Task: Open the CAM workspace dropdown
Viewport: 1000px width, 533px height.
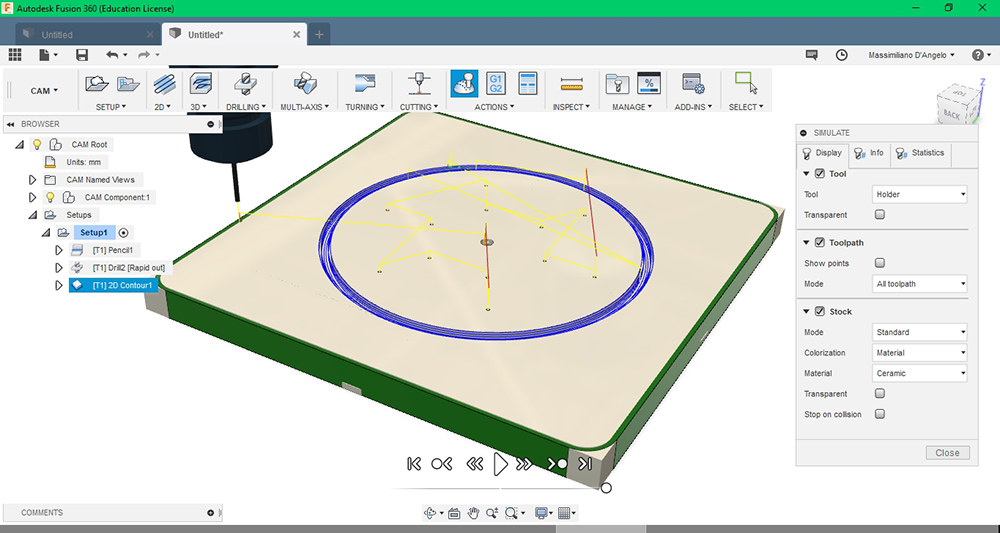Action: 44,91
